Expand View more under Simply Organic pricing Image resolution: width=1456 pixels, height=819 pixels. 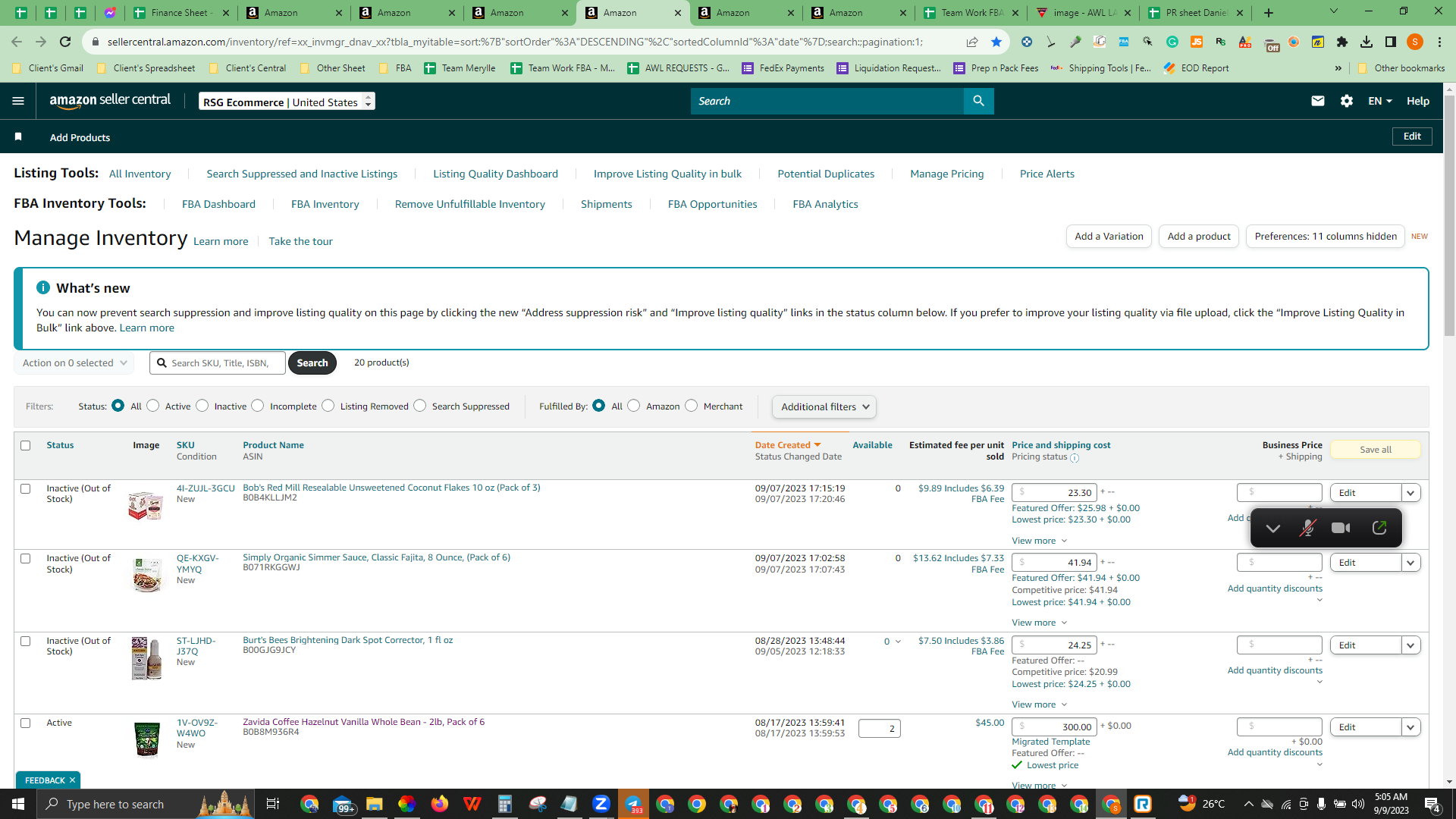coord(1039,623)
